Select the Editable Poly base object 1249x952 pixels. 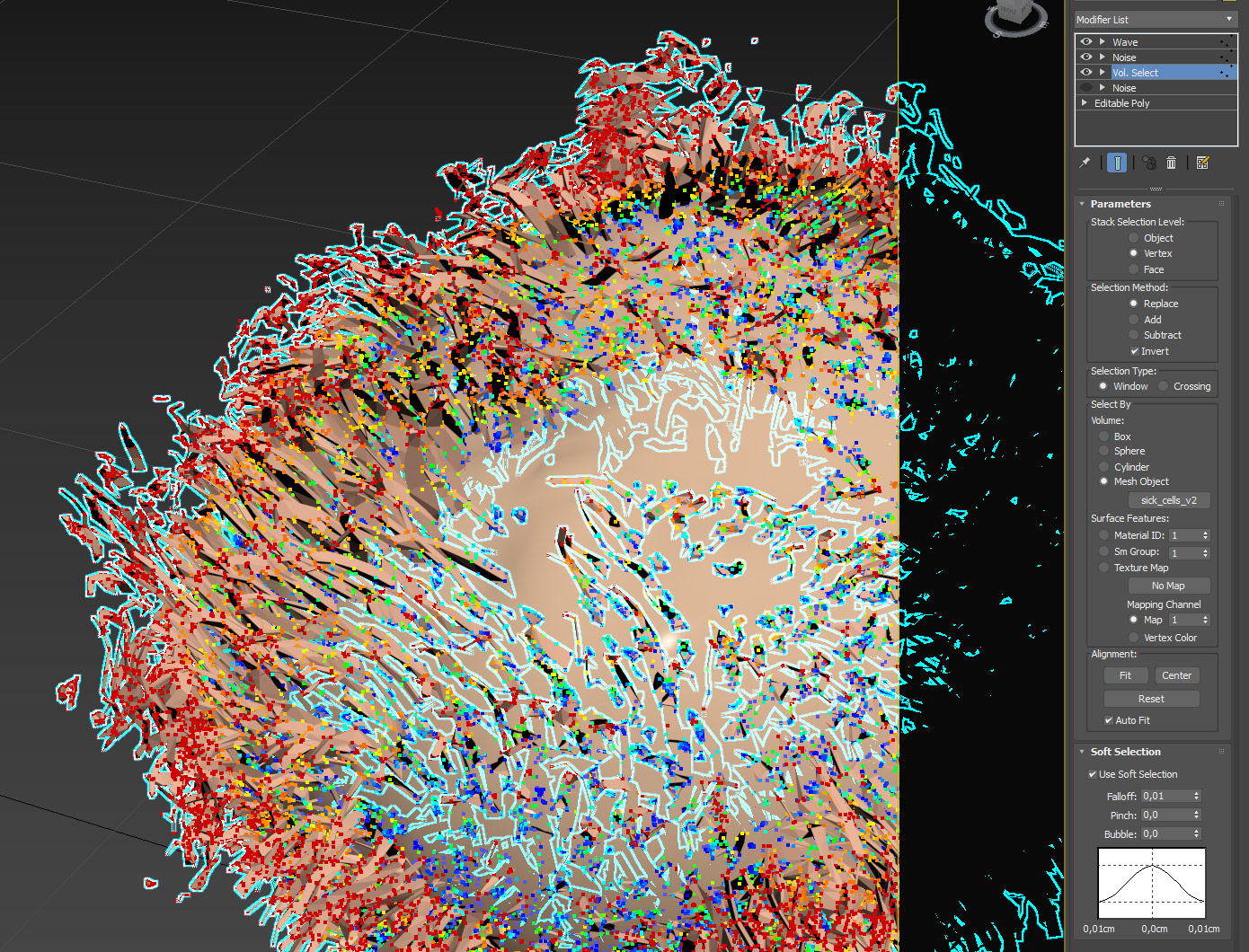(x=1156, y=103)
